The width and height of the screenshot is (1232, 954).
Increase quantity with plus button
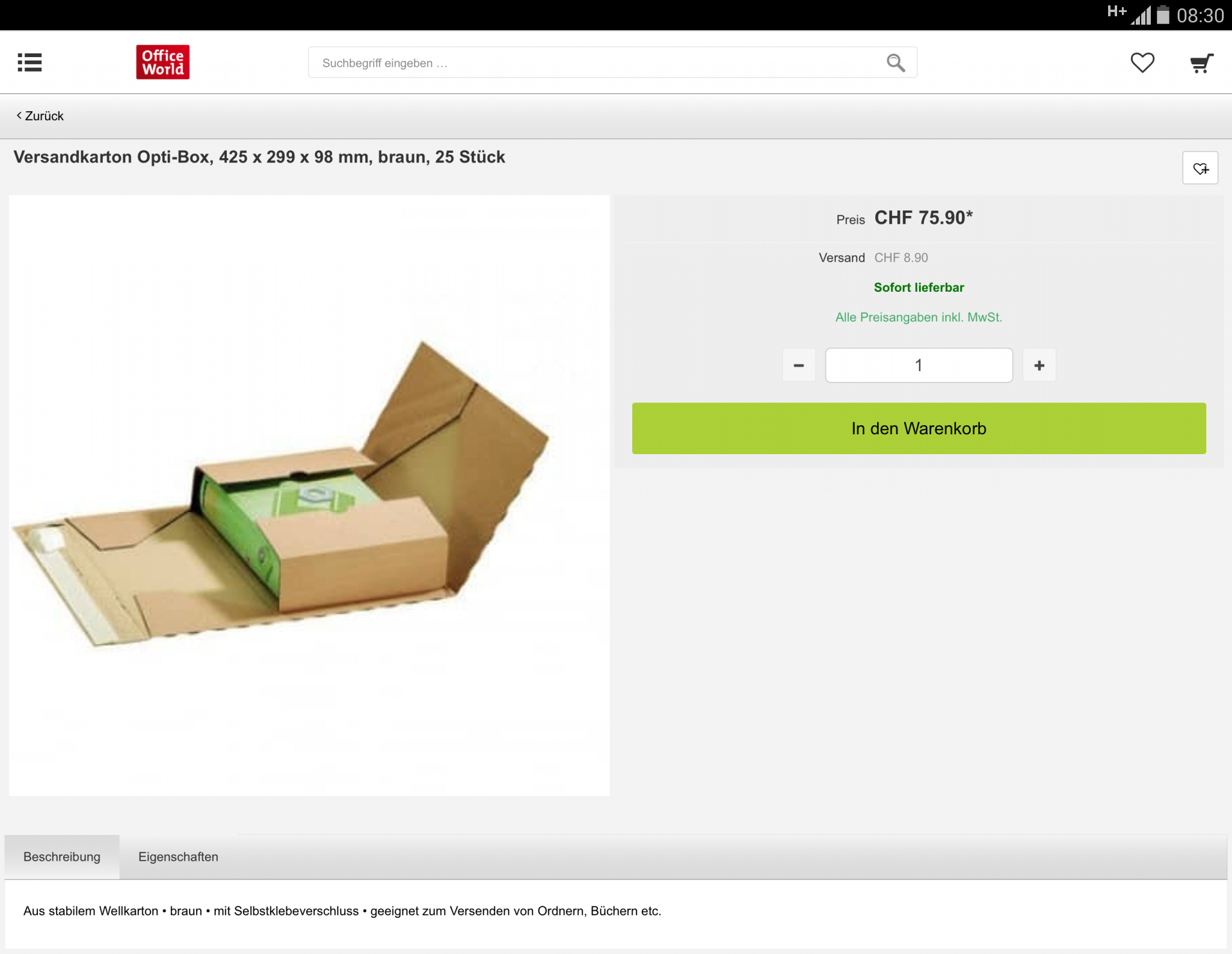click(x=1039, y=365)
